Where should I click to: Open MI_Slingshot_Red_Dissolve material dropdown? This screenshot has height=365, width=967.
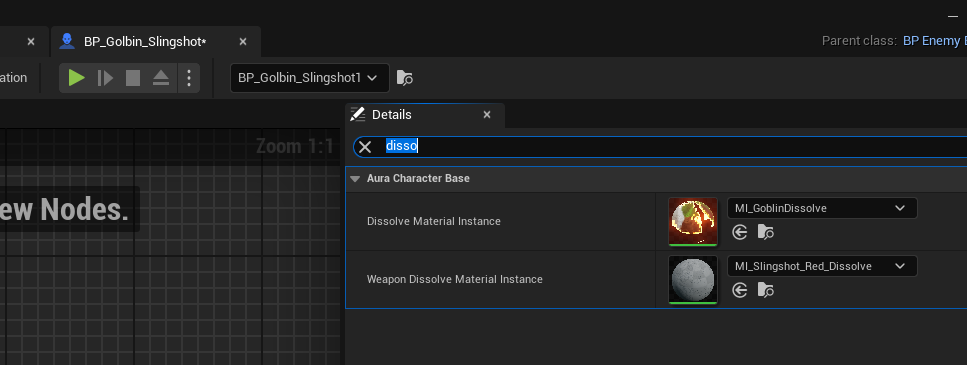822,266
